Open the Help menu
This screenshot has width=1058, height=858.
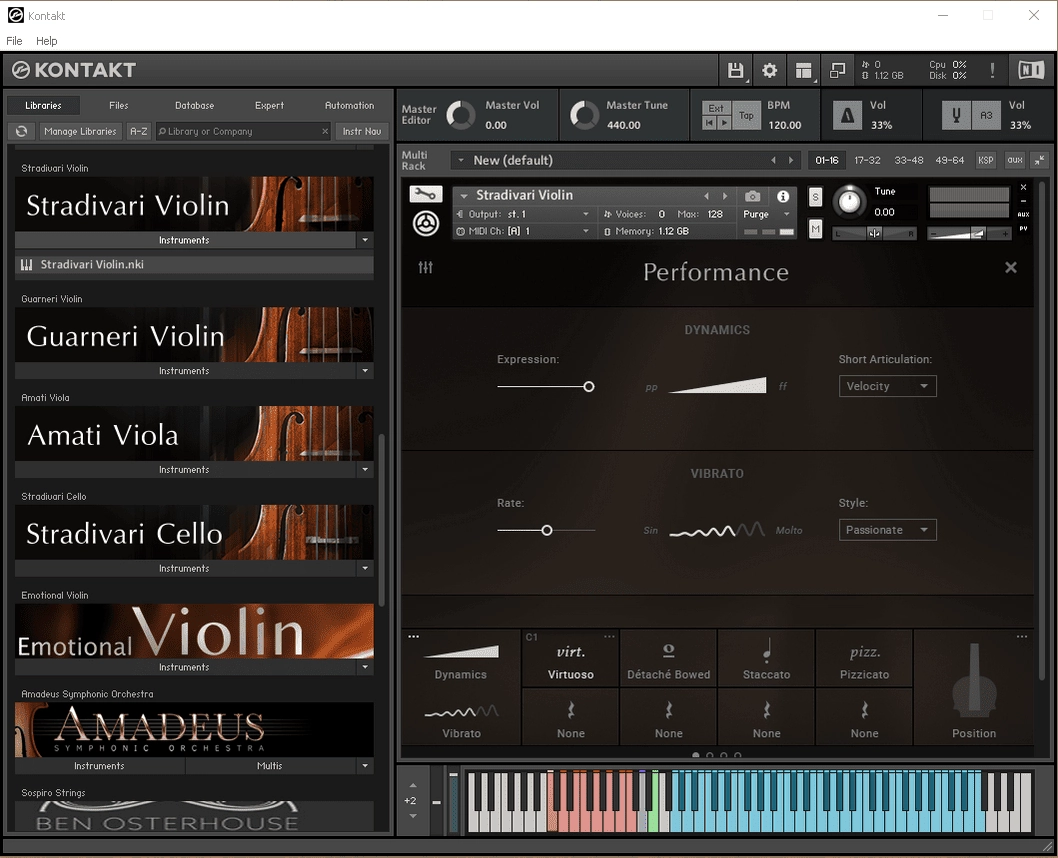pos(47,40)
